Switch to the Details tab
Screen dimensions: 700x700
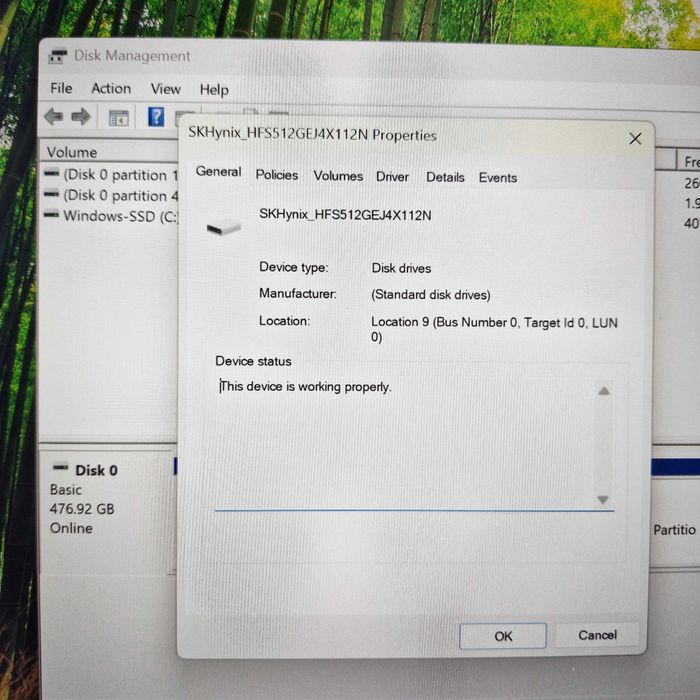coord(445,177)
